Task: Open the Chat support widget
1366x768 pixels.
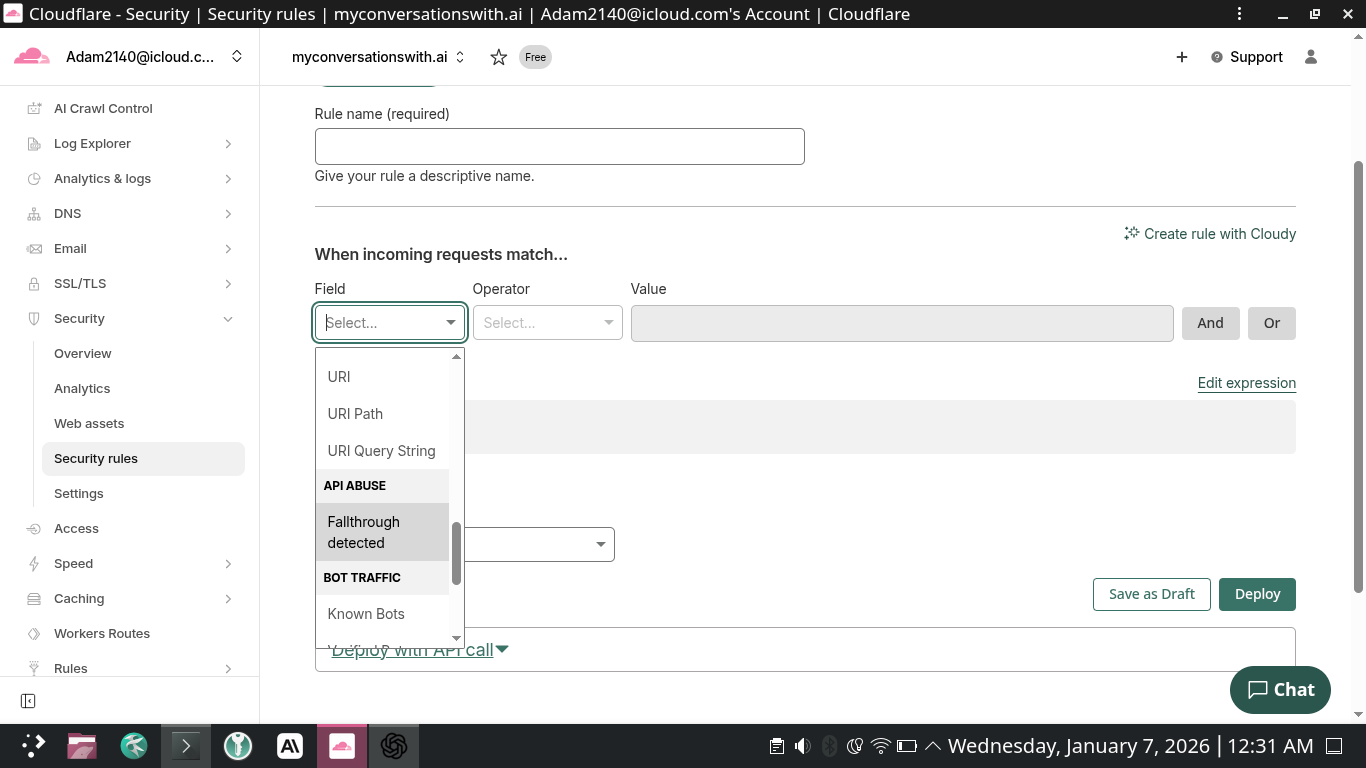Action: tap(1280, 689)
